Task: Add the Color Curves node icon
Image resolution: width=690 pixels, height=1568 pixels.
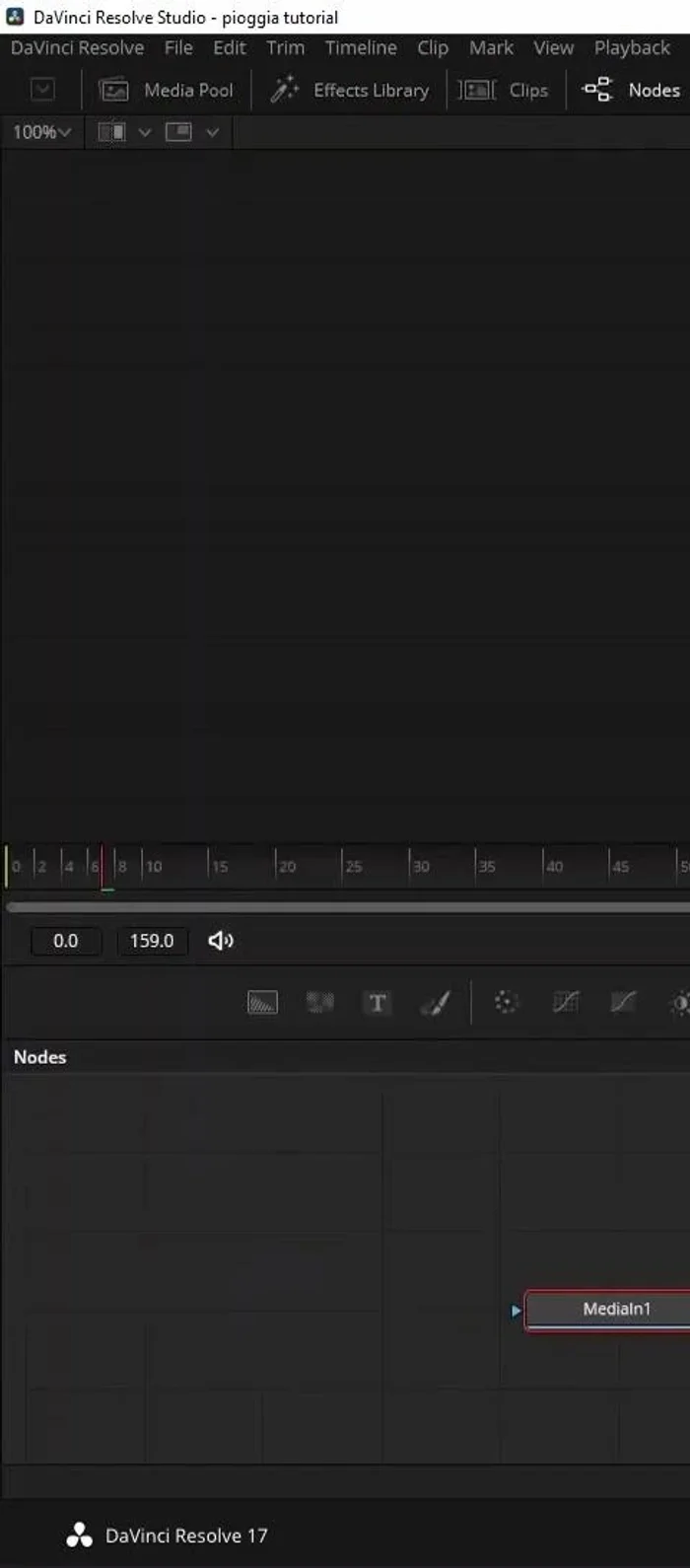Action: [565, 1003]
